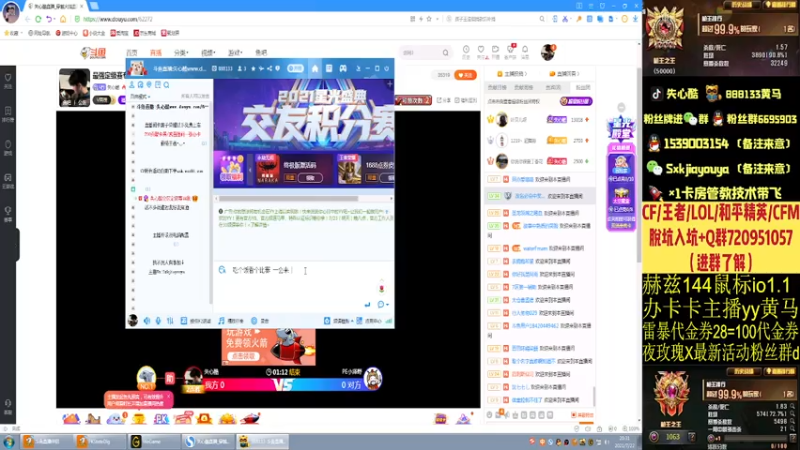
Task: Mute the speaker in the YY bottom bar
Action: point(147,320)
